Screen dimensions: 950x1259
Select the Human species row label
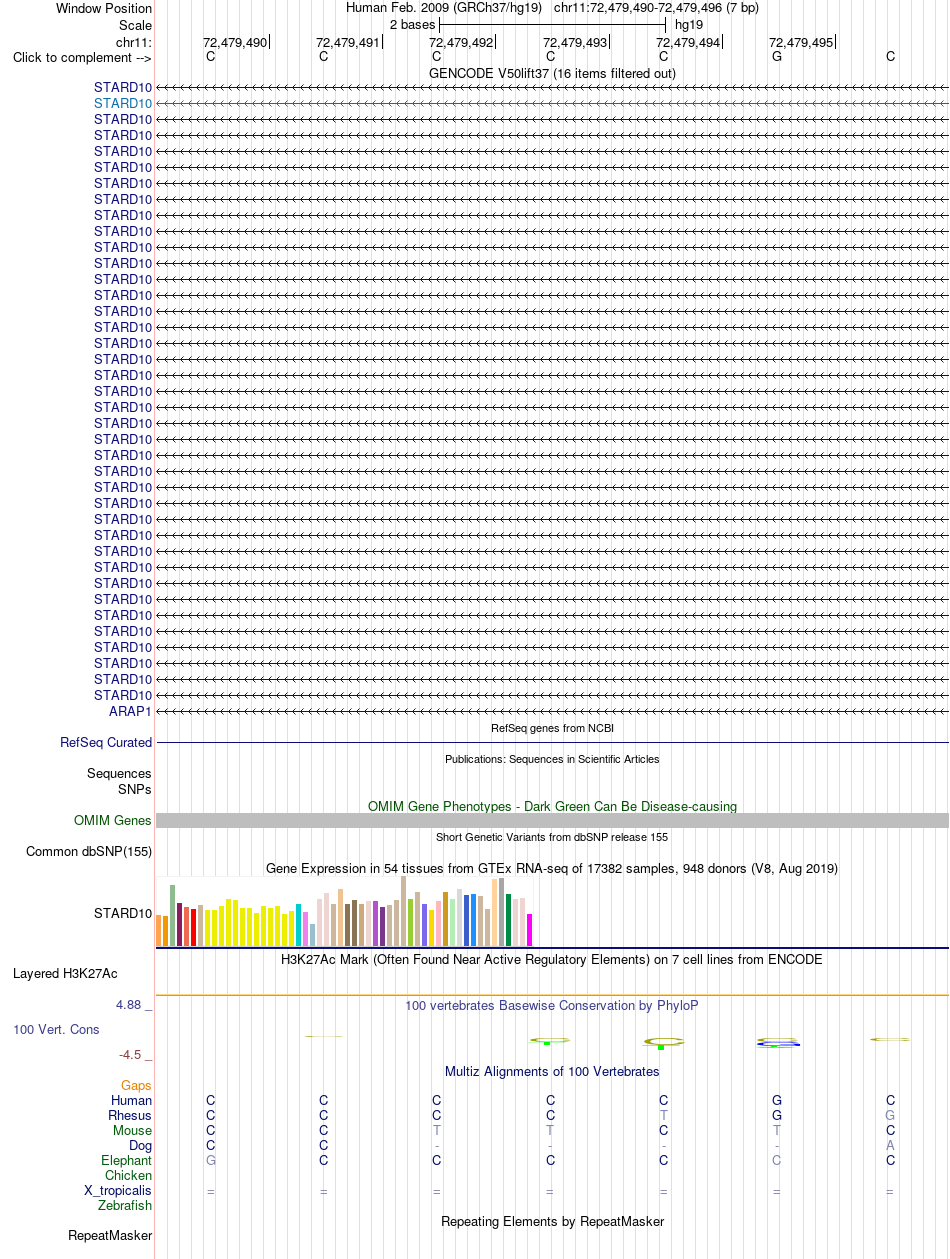132,1101
